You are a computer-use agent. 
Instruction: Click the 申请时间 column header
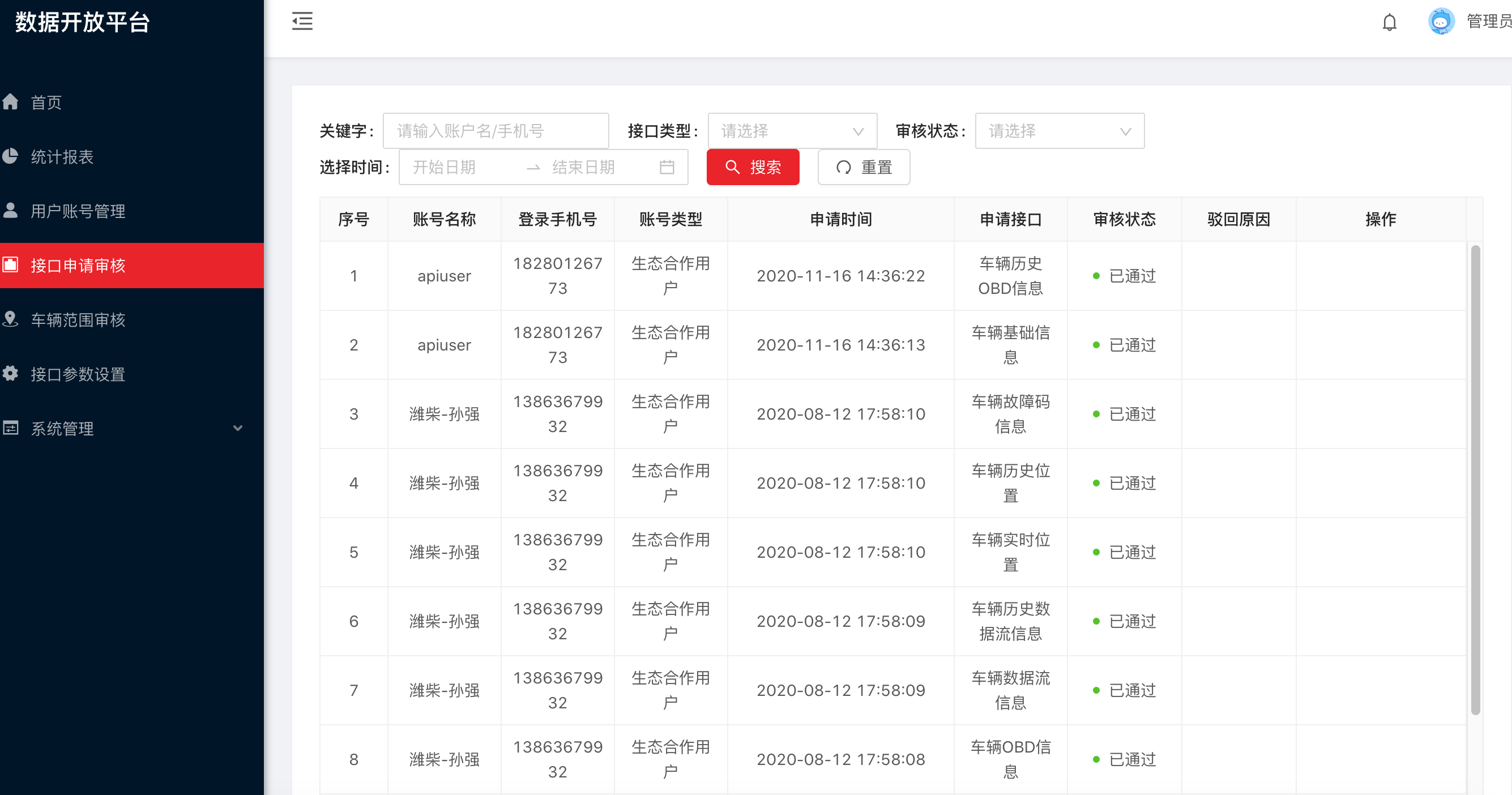[840, 220]
